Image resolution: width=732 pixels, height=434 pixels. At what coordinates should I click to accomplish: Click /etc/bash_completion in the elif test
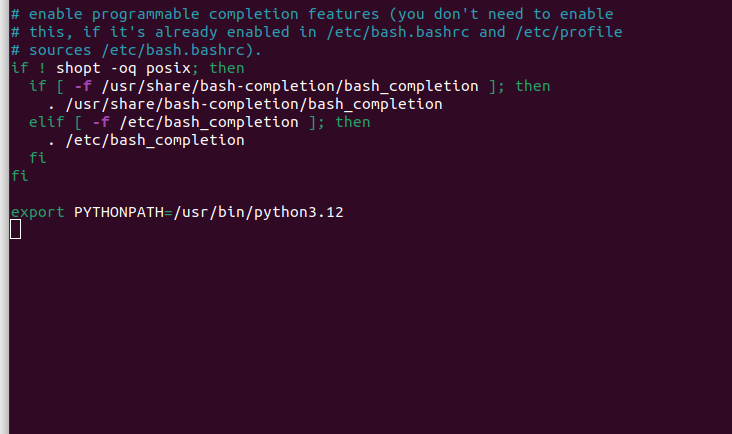(x=209, y=122)
